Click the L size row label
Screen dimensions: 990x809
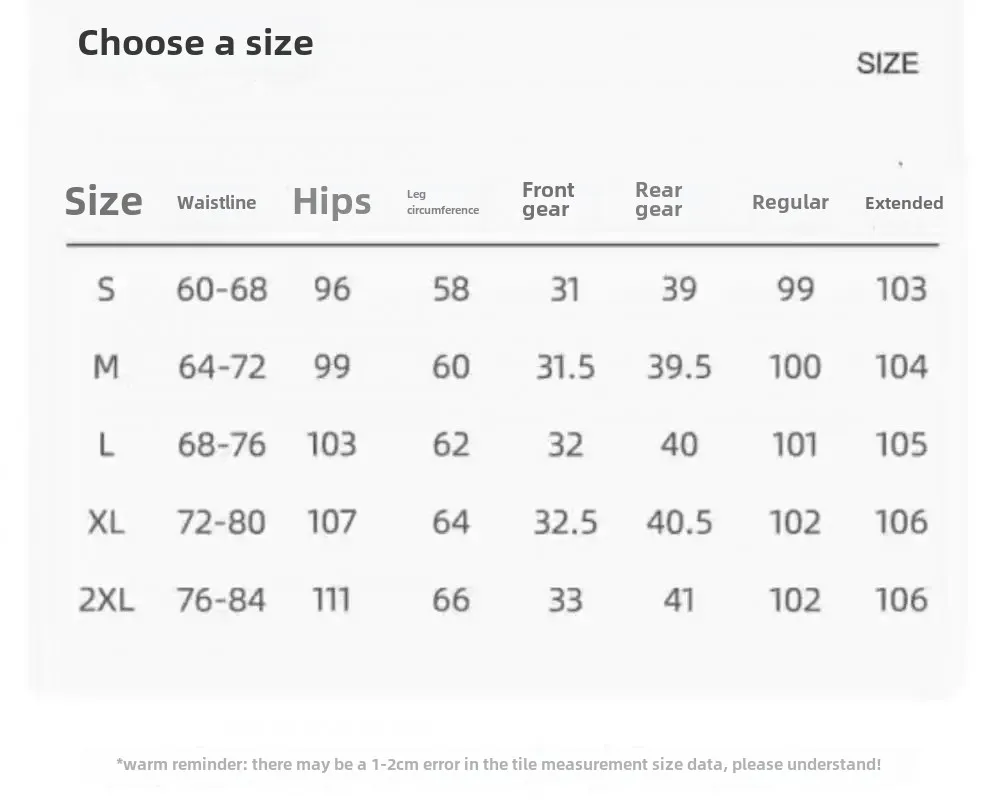(x=106, y=445)
